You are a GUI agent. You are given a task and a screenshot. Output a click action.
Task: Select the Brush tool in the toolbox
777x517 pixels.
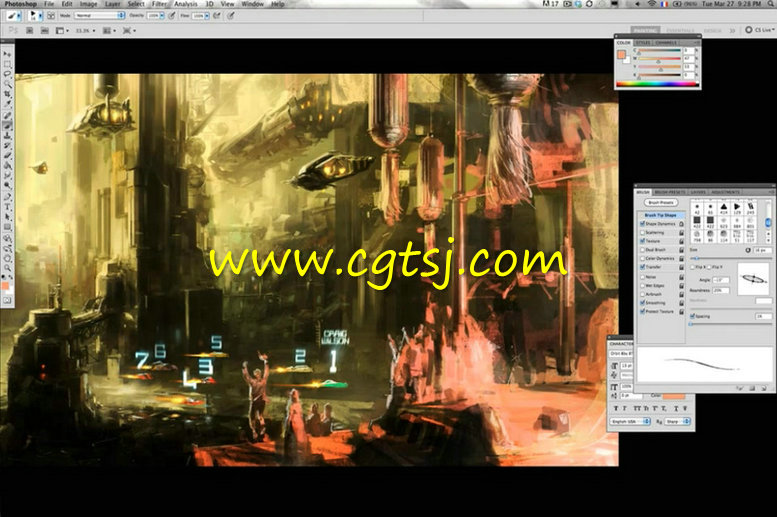7,126
